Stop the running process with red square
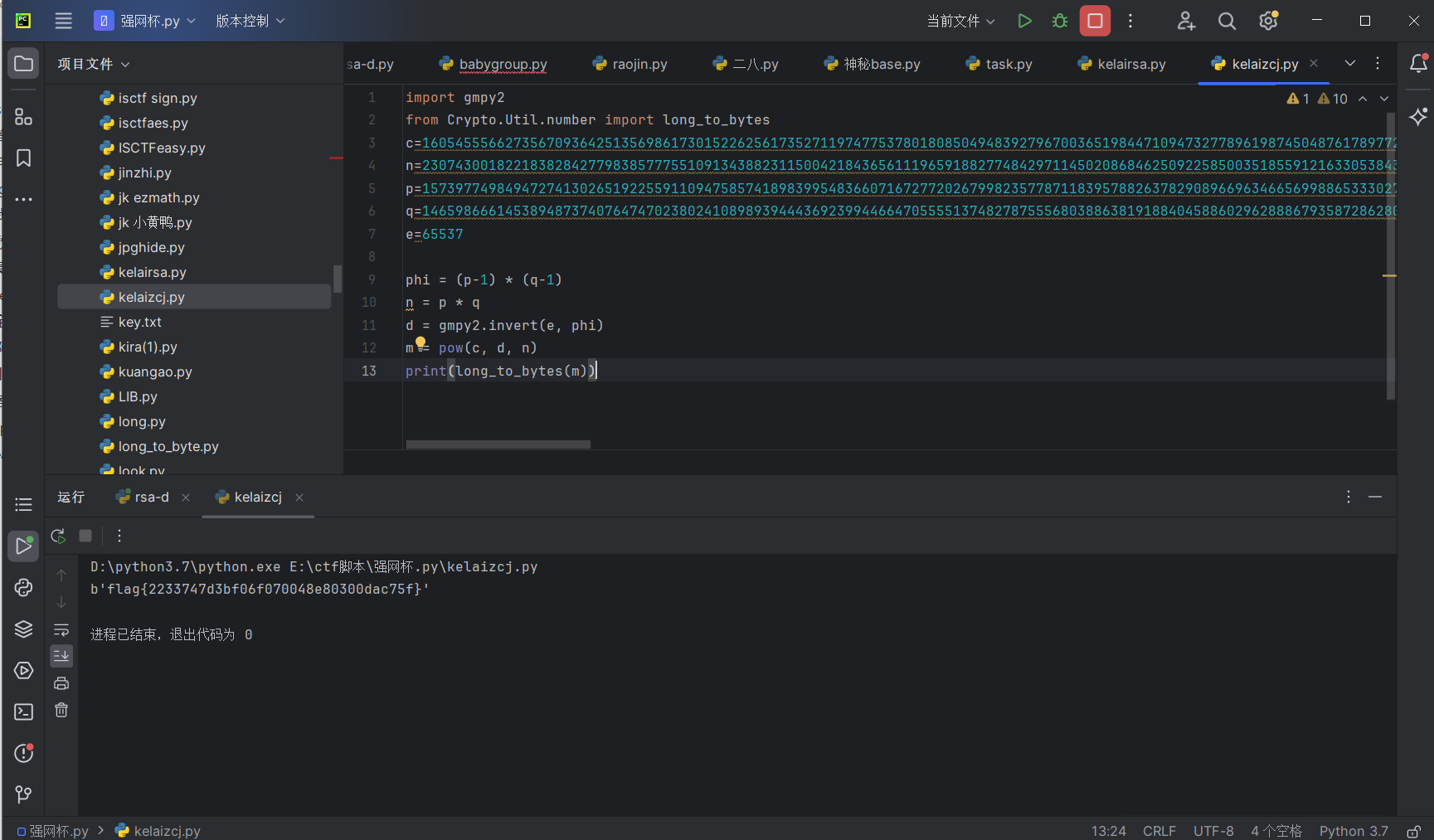The width and height of the screenshot is (1434, 840). [x=1095, y=21]
